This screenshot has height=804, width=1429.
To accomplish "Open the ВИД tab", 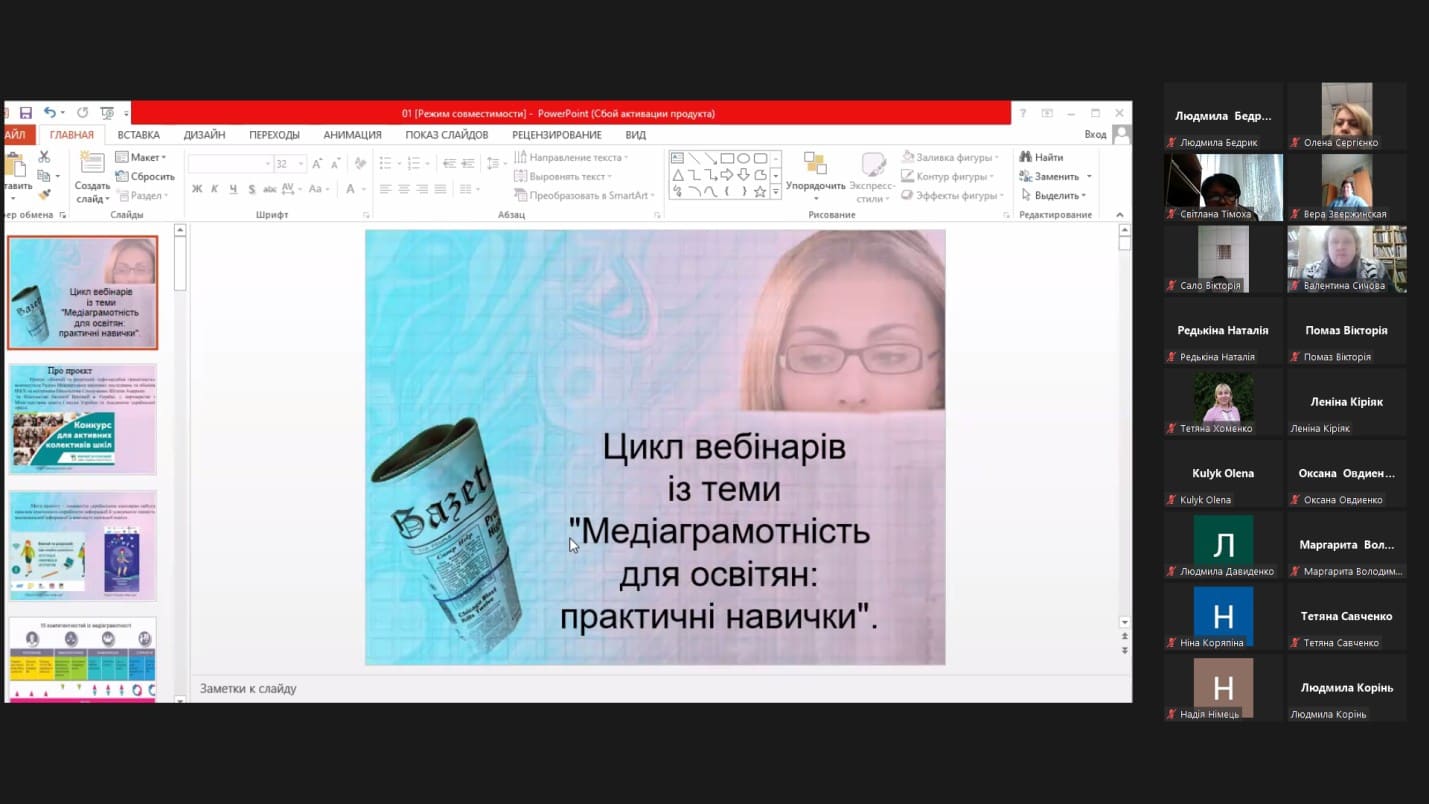I will pyautogui.click(x=636, y=135).
